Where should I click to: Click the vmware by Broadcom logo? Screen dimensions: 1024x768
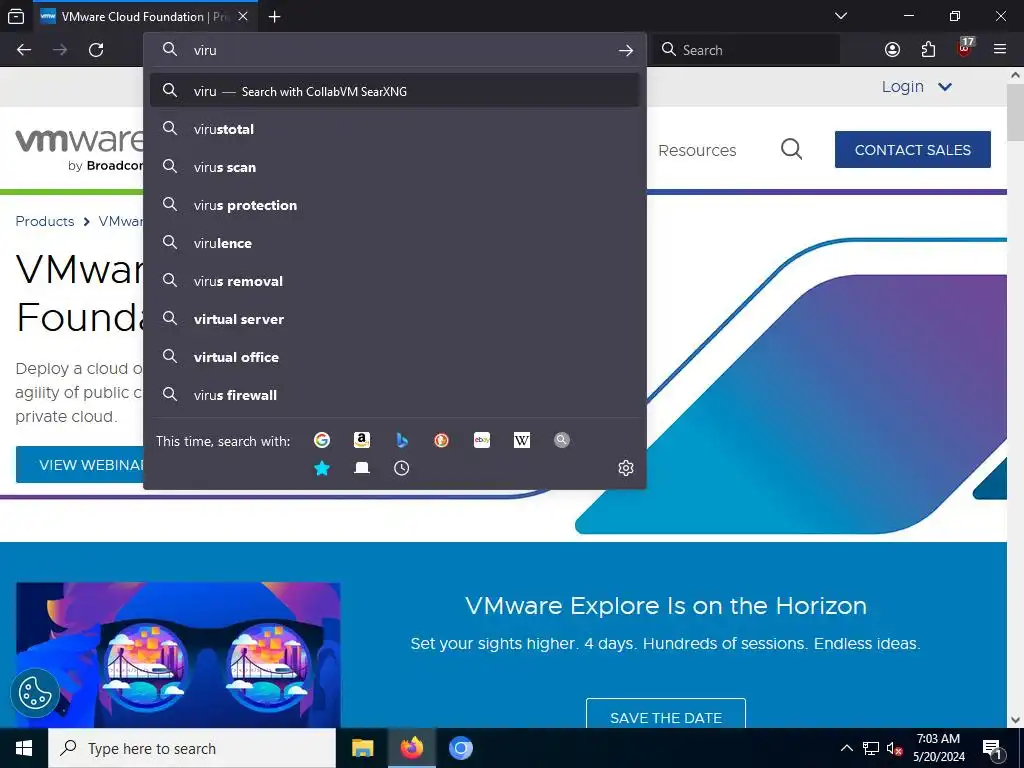click(x=79, y=150)
